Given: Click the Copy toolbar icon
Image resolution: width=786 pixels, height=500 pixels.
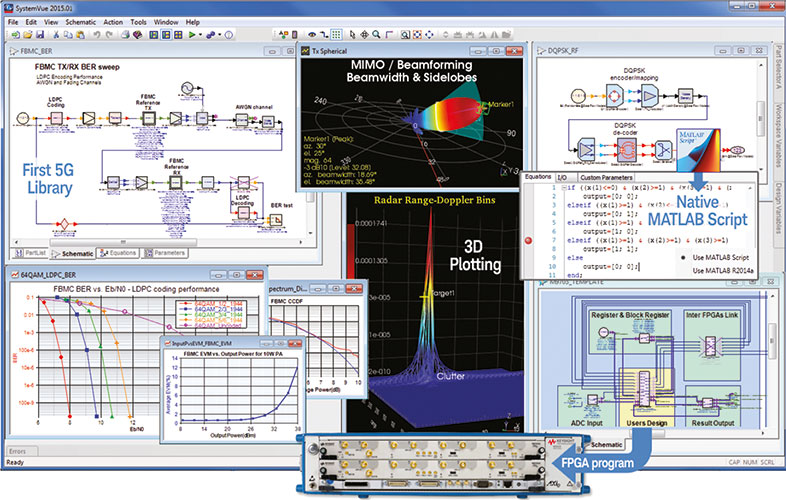Looking at the screenshot, I should click(68, 35).
